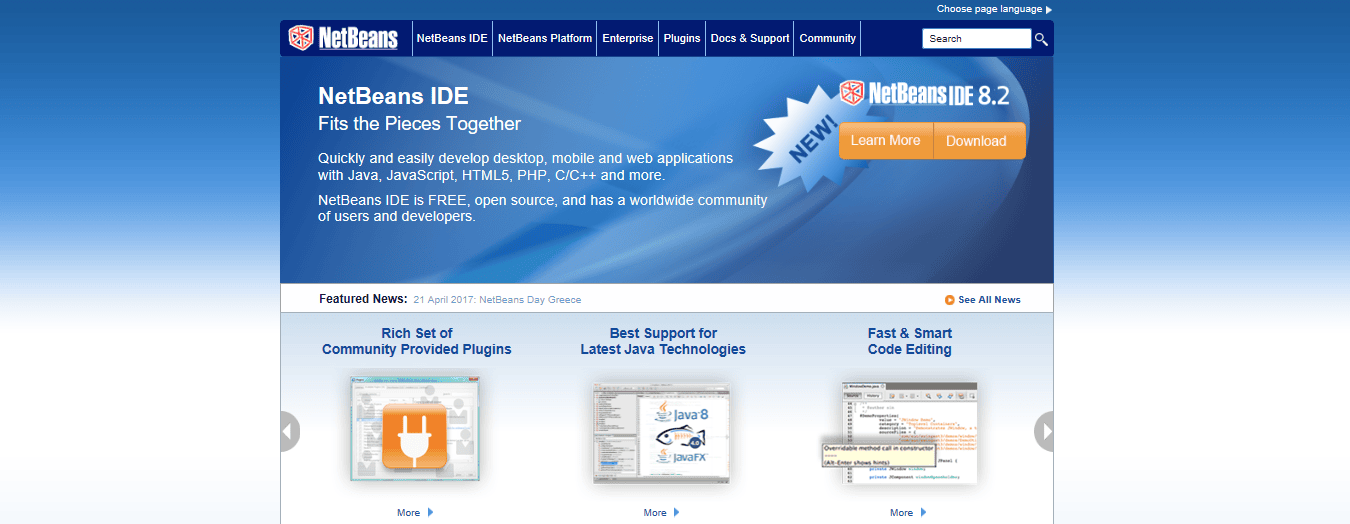Open the NetBeans Day Greece news link

click(x=497, y=300)
